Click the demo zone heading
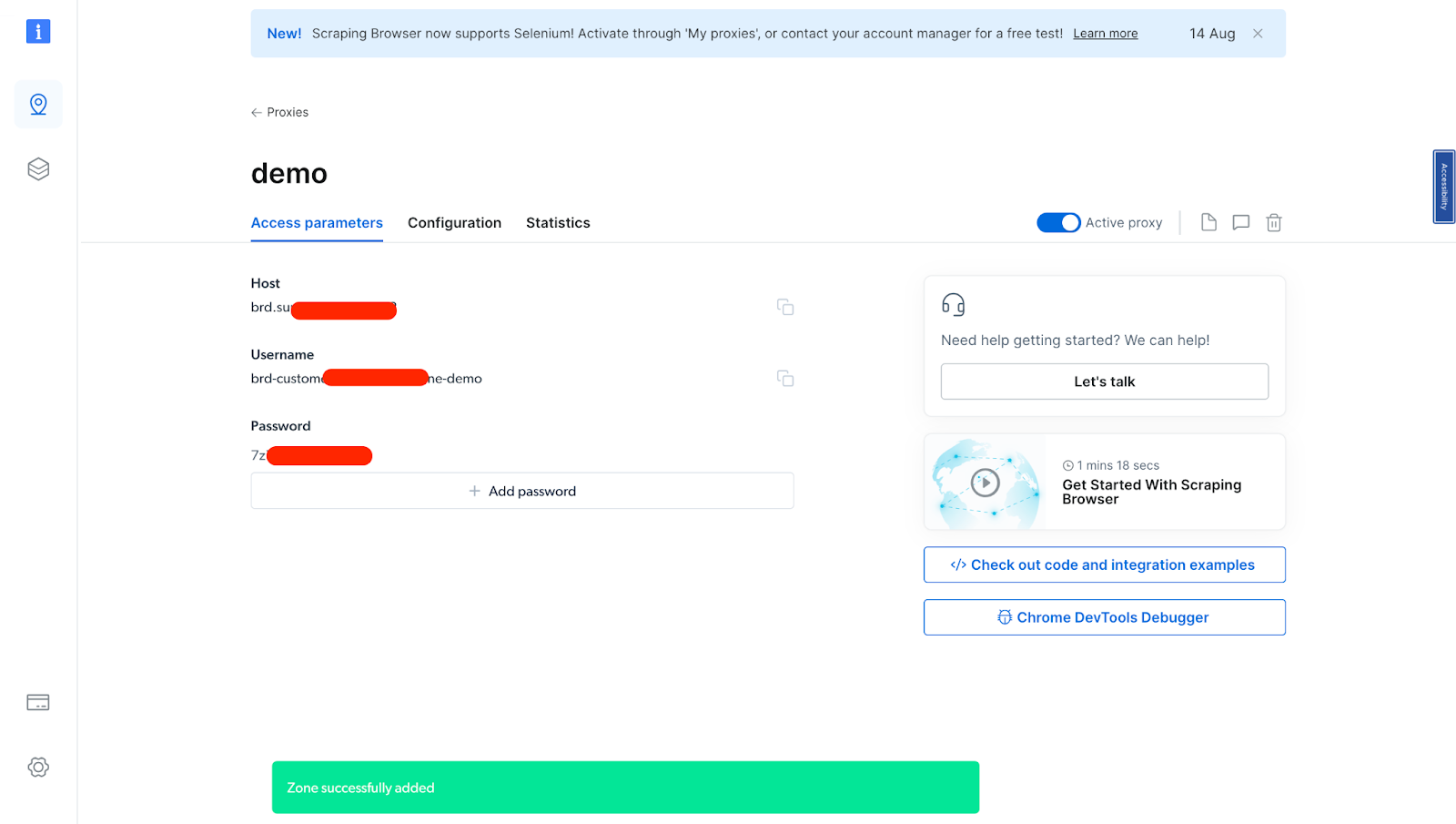1456x824 pixels. (288, 173)
